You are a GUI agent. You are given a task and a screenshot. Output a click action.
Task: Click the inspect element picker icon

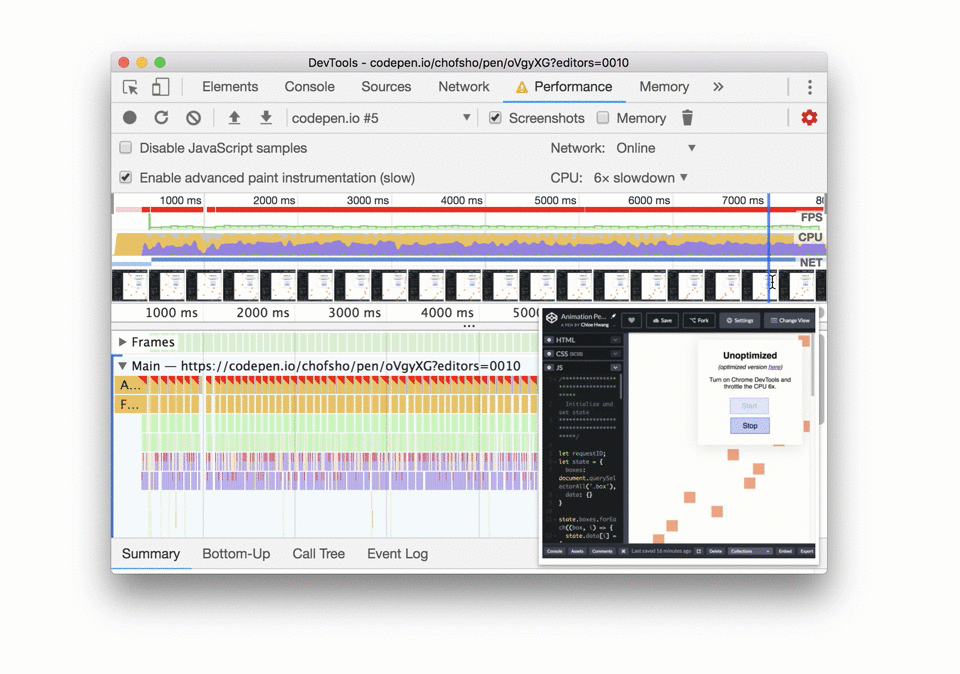130,87
